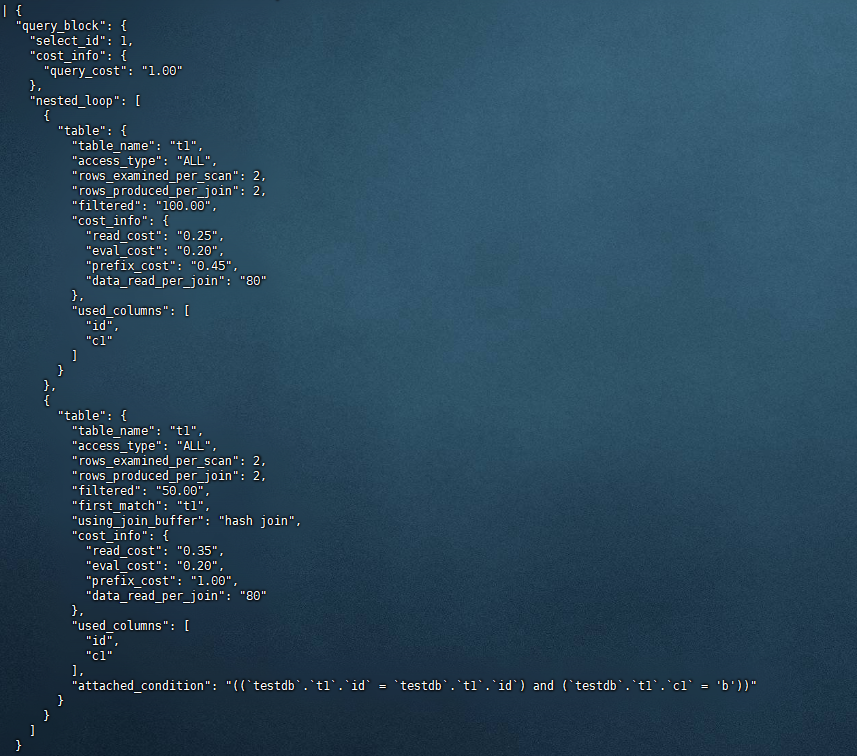Click the "prefix_cost": "1.00" line
857x756 pixels.
point(162,581)
